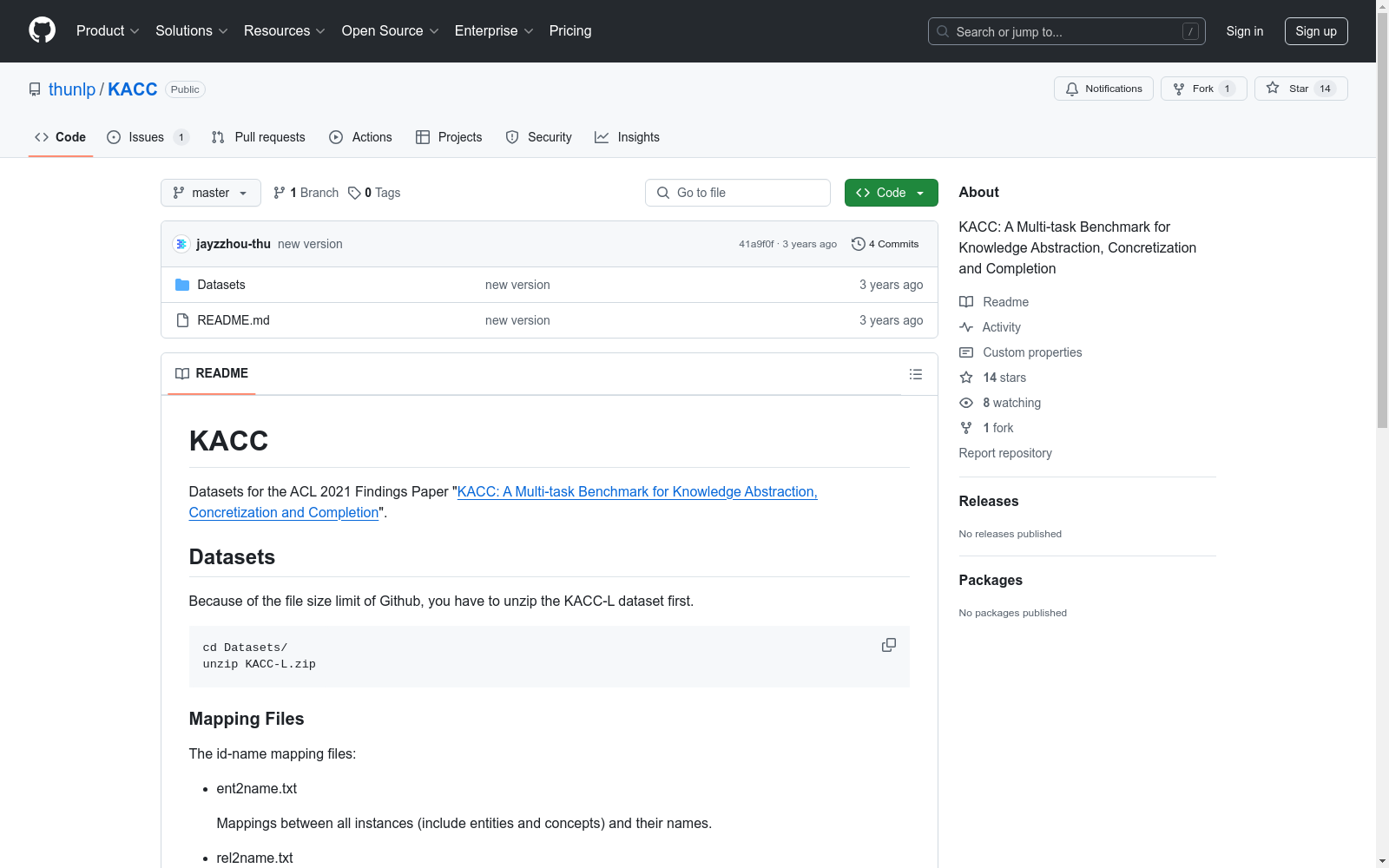Expand the Open Source menu
Viewport: 1389px width, 868px height.
[x=391, y=31]
